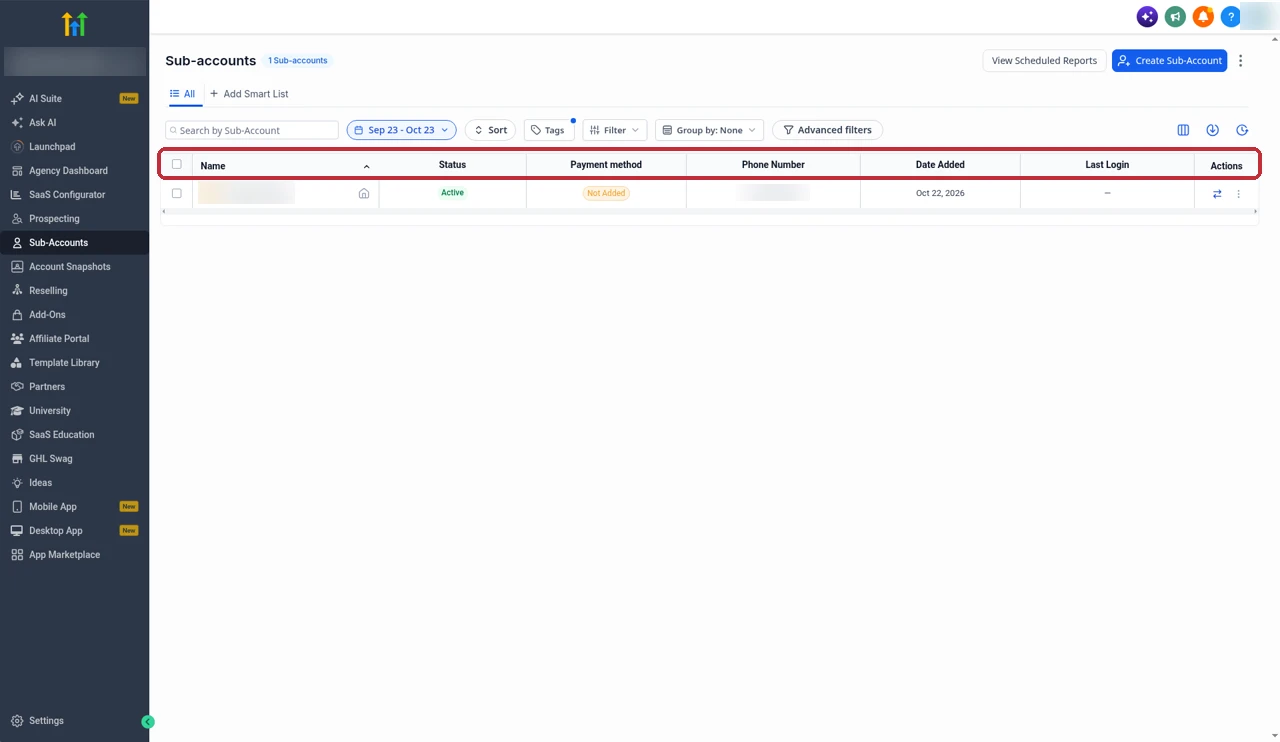Click the Affiliate Portal icon
Screen dimensions: 1280x742
(x=17, y=339)
